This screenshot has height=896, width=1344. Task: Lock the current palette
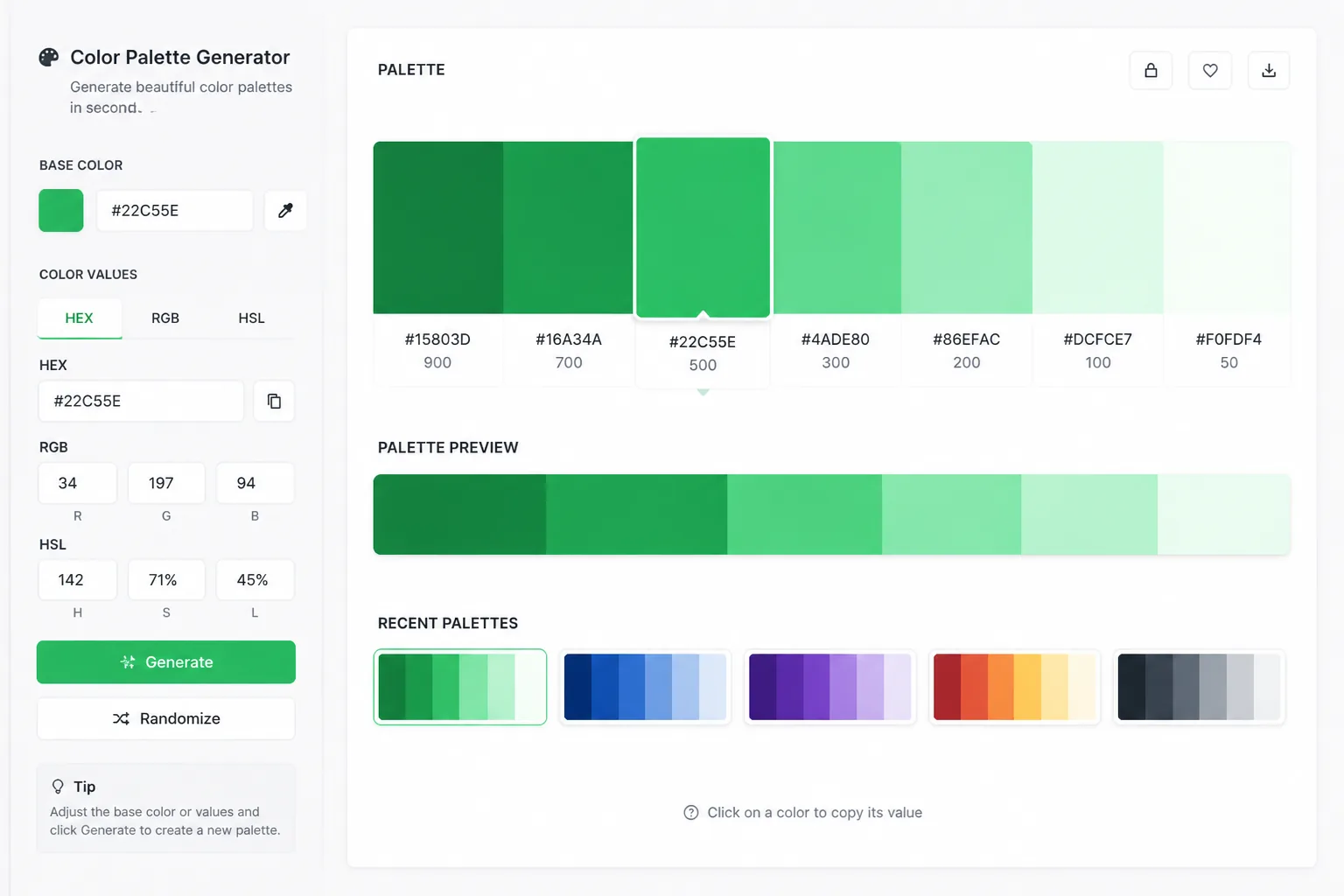click(1151, 70)
